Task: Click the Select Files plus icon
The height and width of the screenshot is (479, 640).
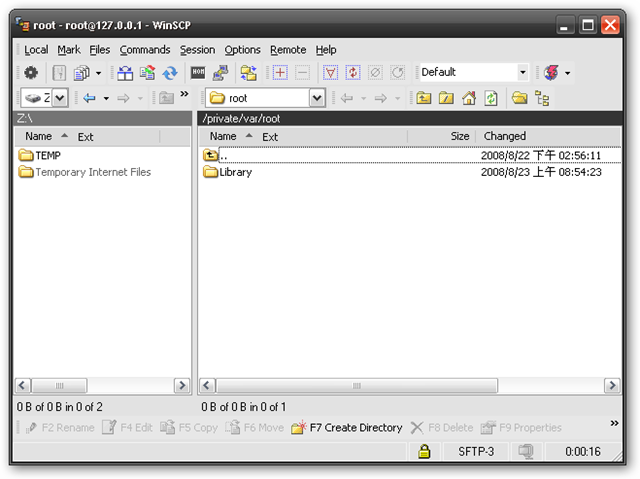Action: pos(280,73)
